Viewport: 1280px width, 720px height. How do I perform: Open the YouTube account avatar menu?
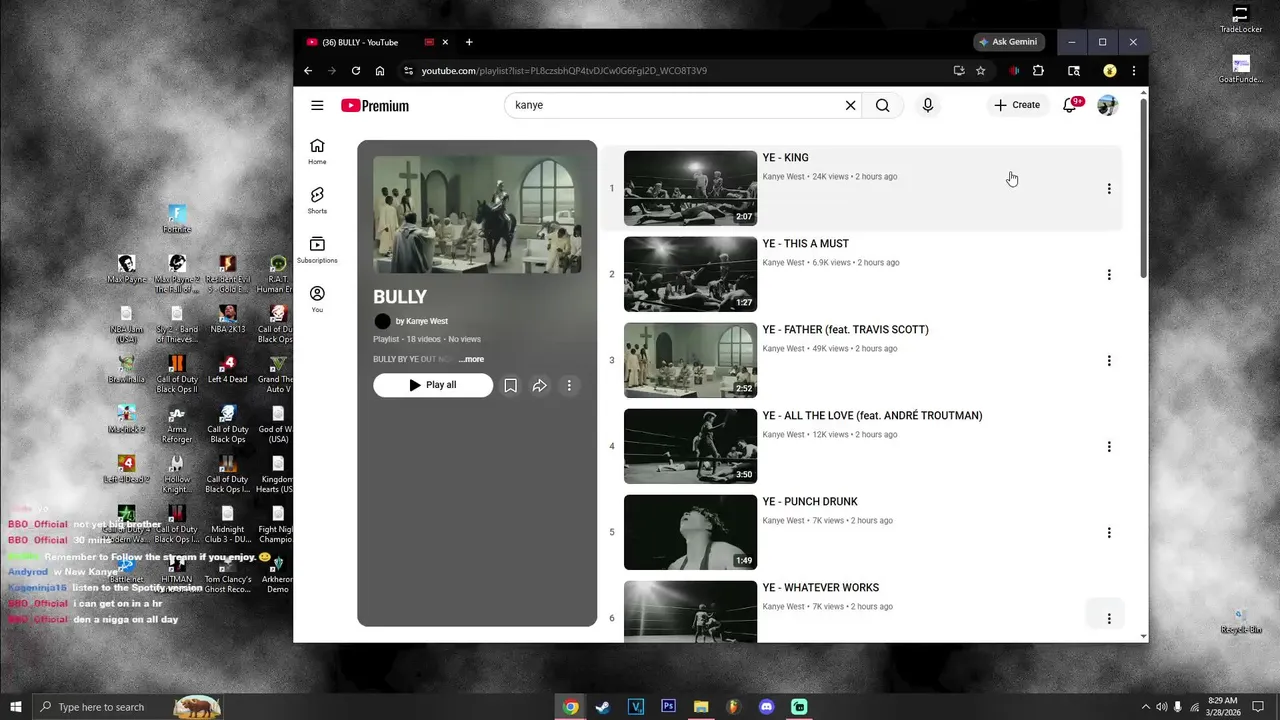click(x=1107, y=105)
